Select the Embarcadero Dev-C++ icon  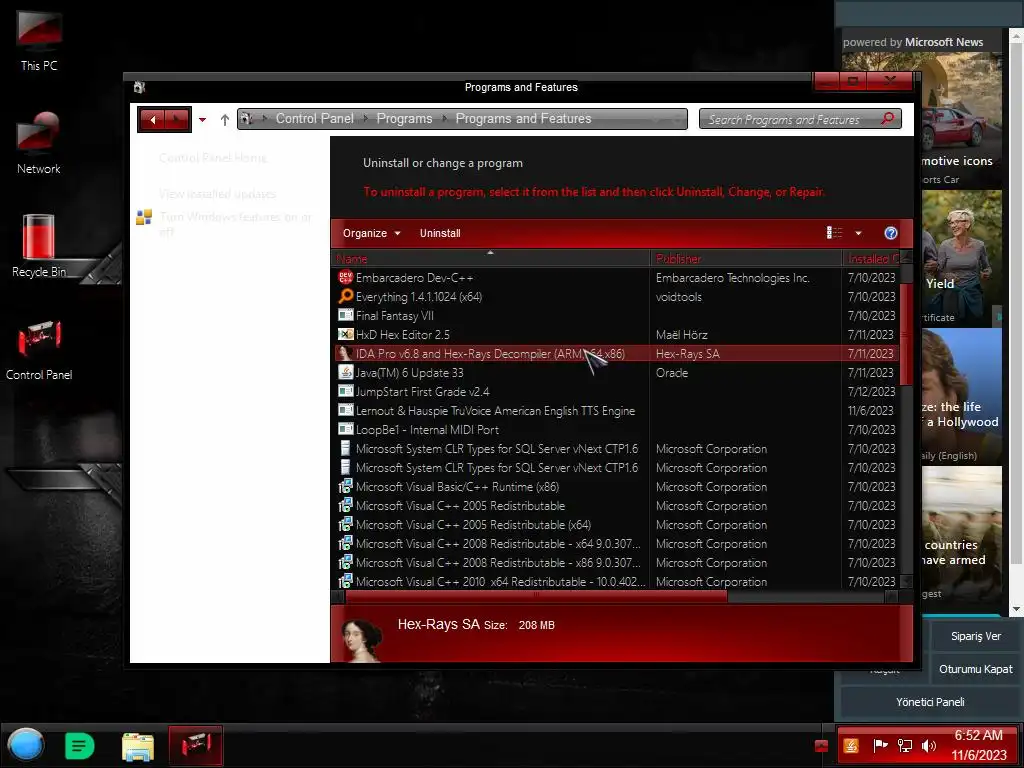click(x=345, y=278)
